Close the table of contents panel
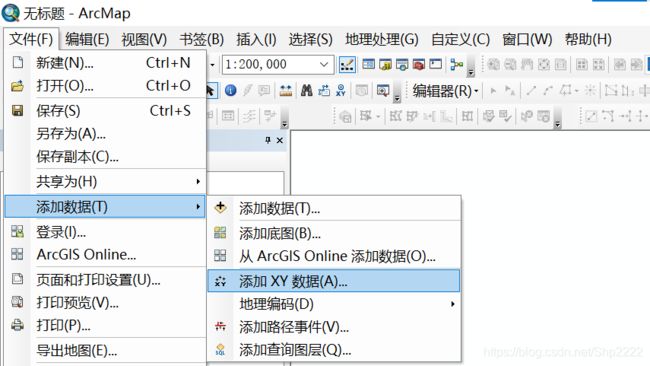The width and height of the screenshot is (650, 366). [x=280, y=140]
